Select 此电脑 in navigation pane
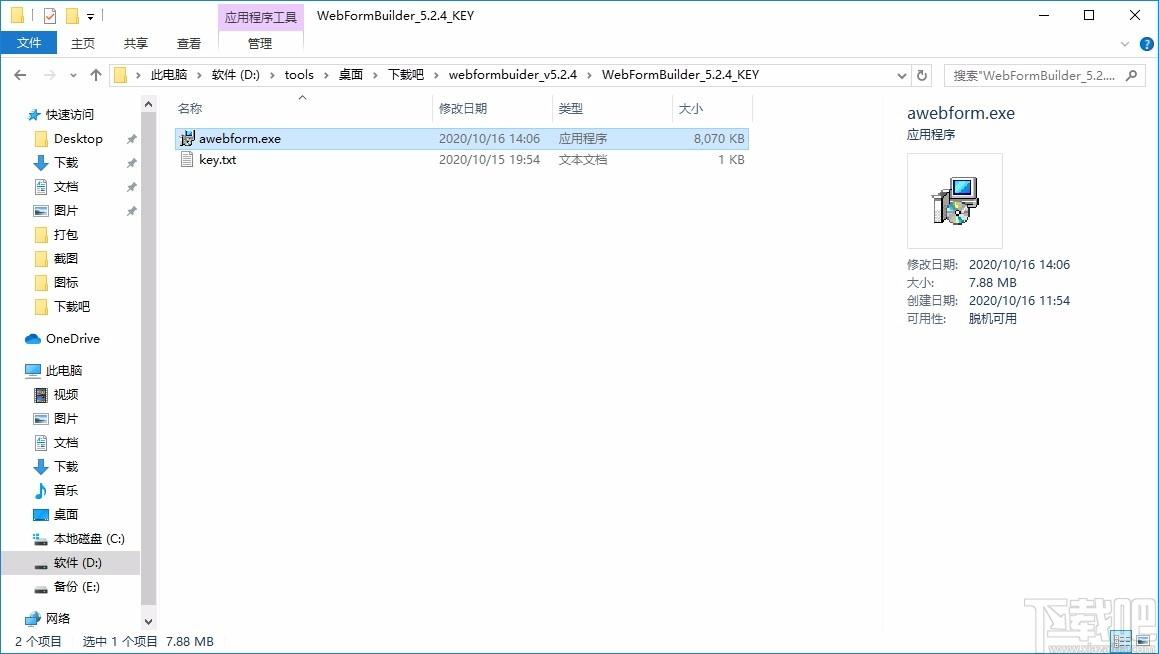 (64, 370)
